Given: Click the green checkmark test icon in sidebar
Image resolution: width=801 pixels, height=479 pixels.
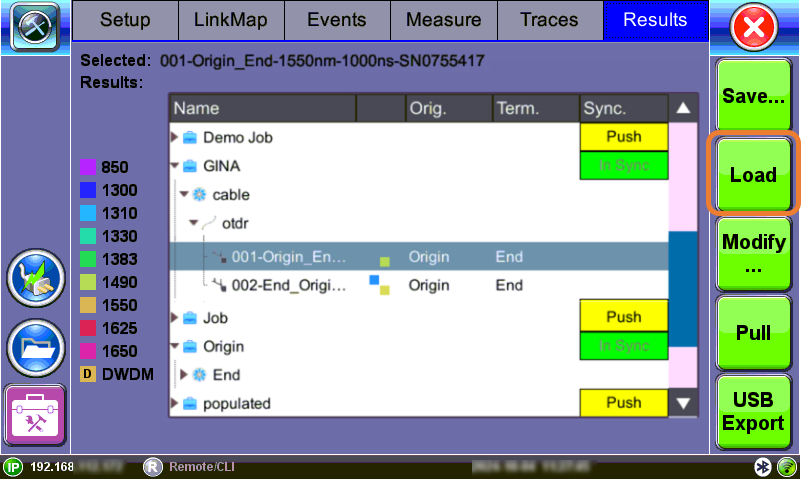Looking at the screenshot, I should point(35,279).
